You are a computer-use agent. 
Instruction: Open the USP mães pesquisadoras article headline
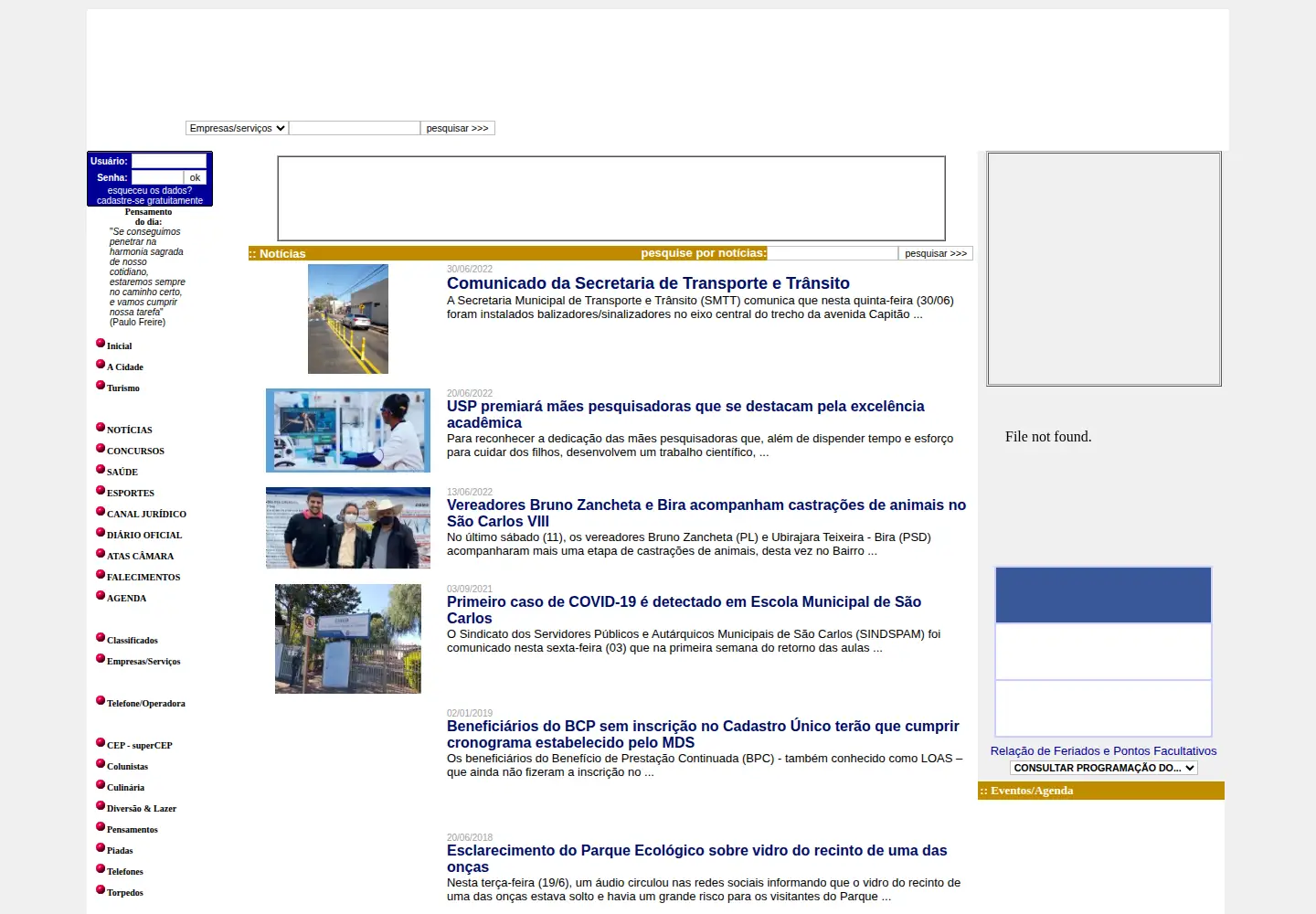point(685,414)
